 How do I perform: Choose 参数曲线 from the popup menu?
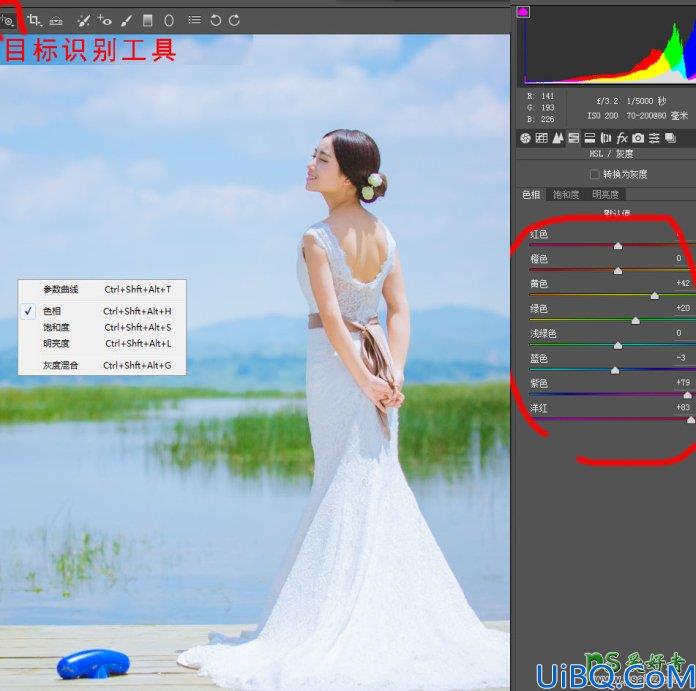102,289
